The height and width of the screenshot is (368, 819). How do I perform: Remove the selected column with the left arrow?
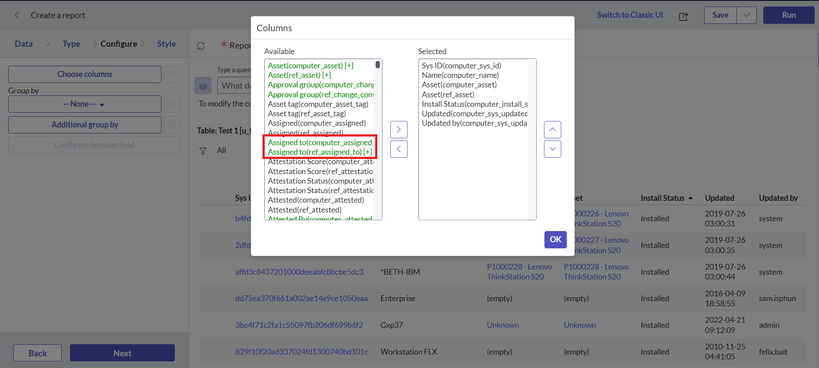(399, 149)
